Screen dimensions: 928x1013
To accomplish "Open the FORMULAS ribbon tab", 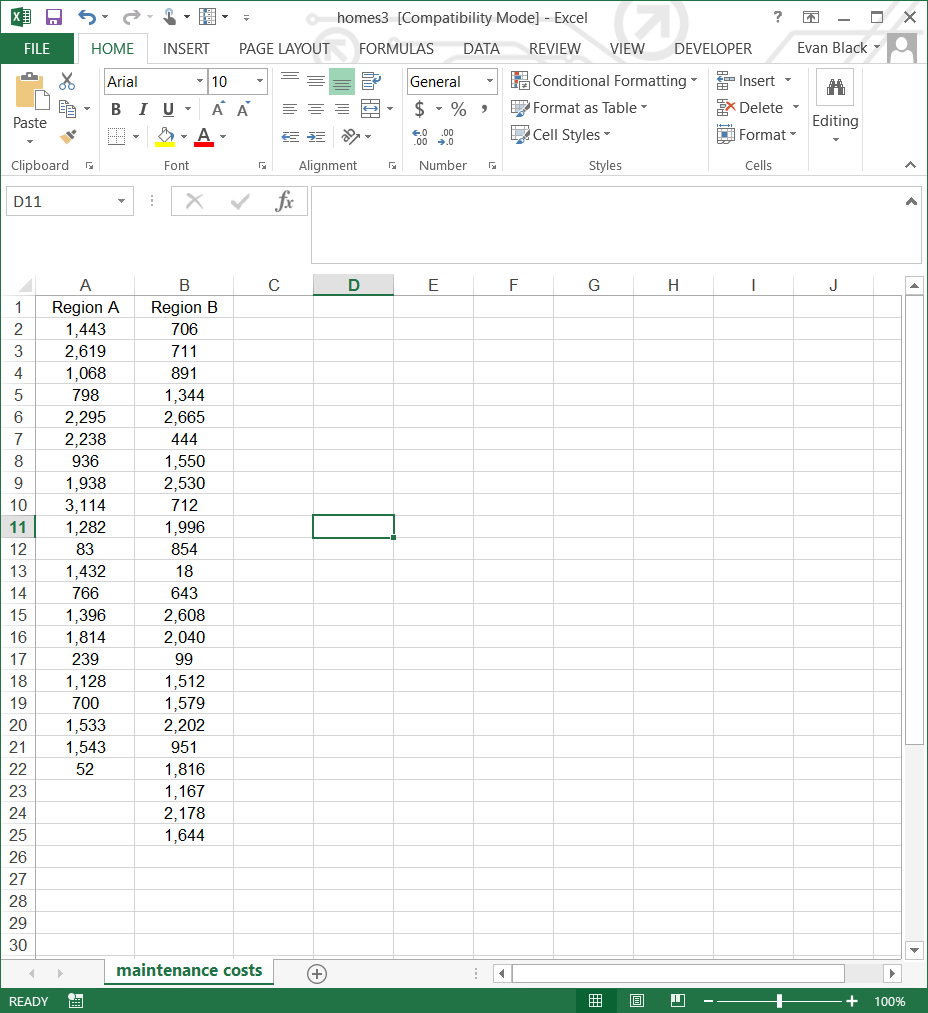I will 396,48.
